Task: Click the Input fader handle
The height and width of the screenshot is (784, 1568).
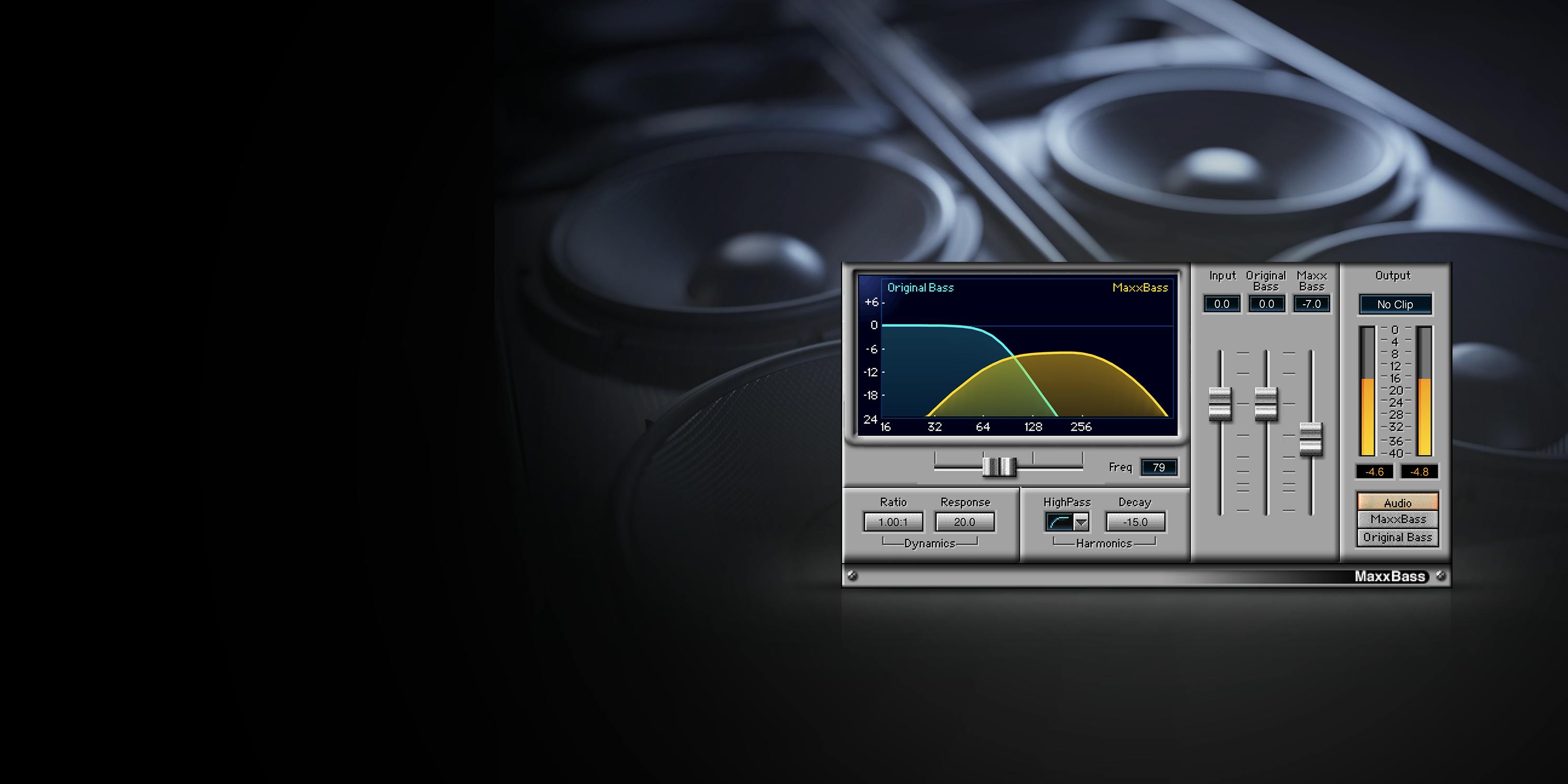Action: coord(1220,403)
